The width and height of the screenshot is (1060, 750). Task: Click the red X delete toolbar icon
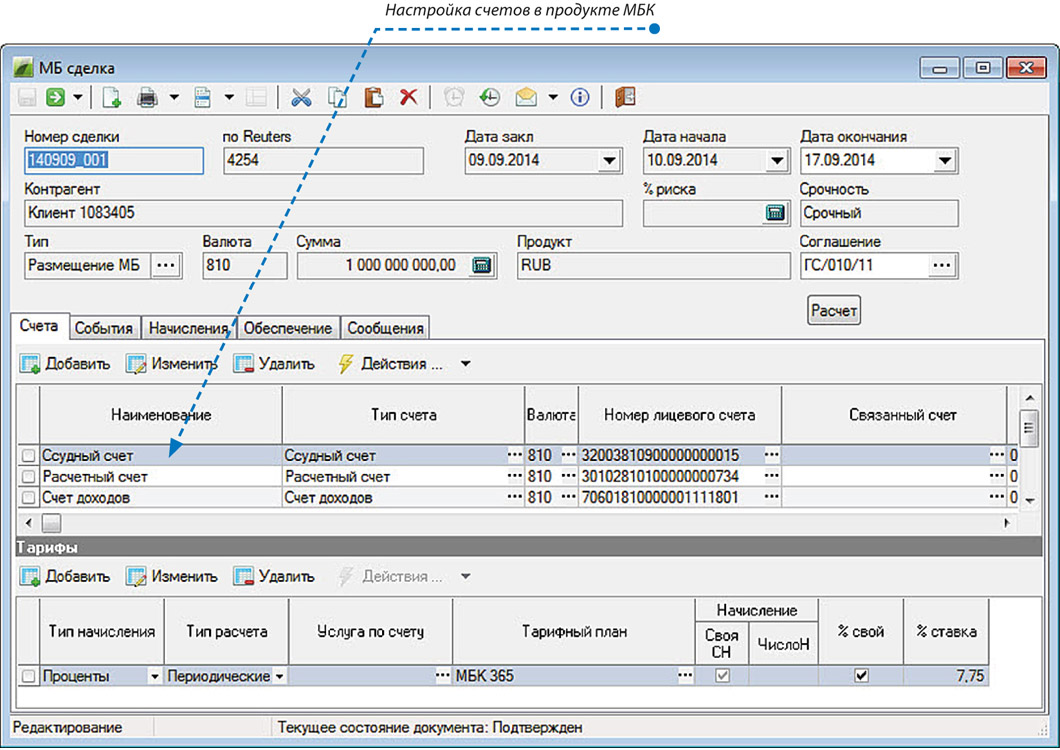coord(408,97)
